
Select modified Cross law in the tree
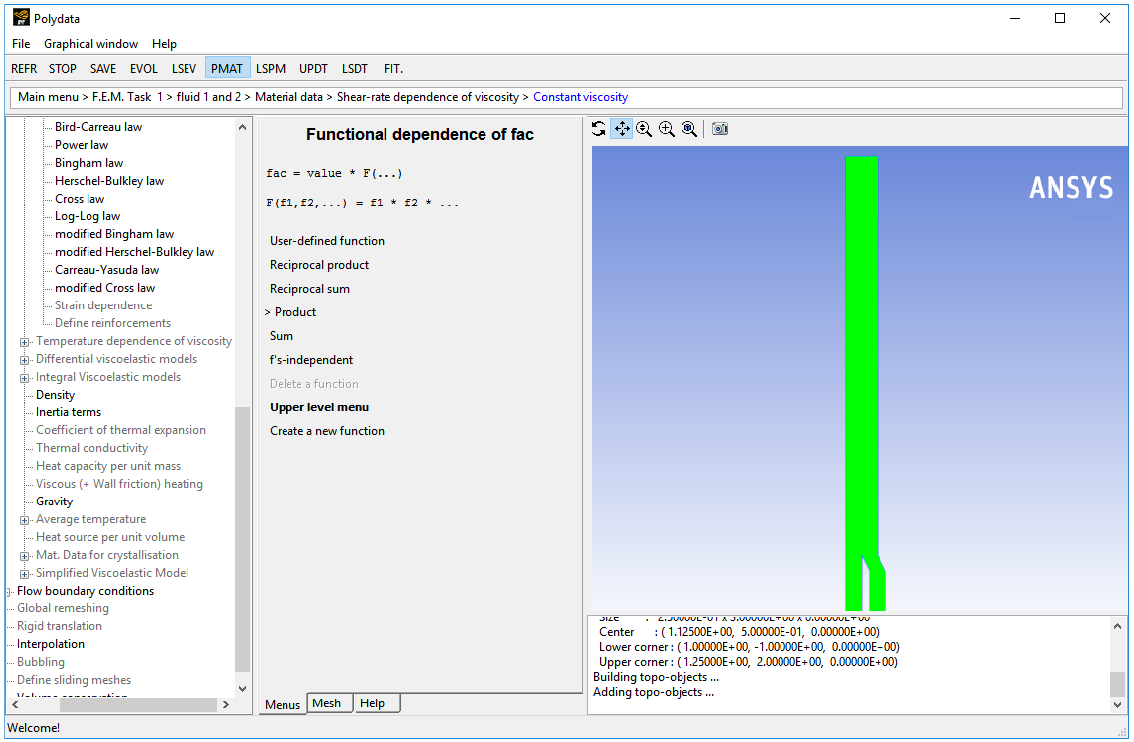pos(105,288)
